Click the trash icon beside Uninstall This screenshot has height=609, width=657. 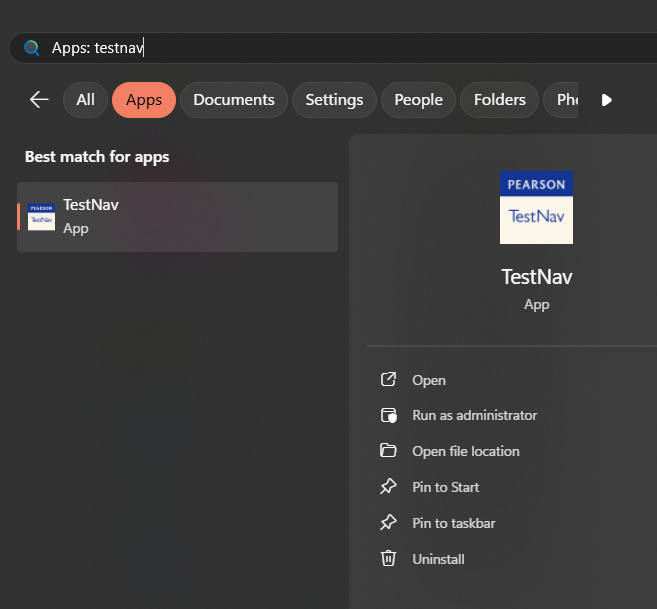pos(388,558)
